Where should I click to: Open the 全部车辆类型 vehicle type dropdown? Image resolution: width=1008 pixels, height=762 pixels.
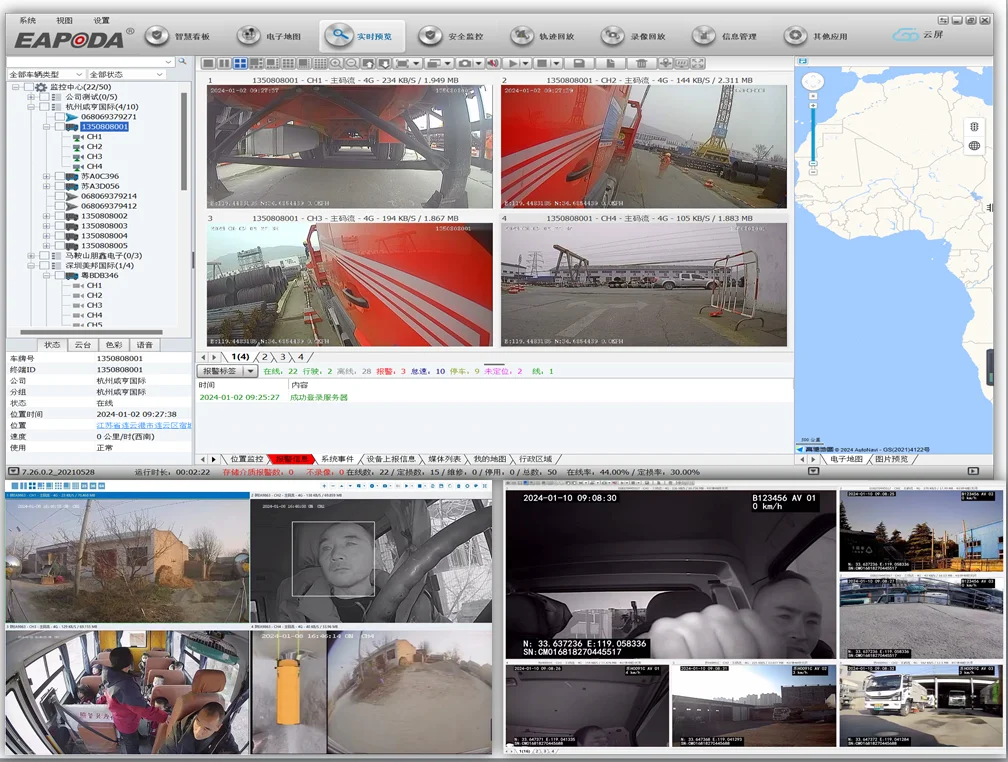[x=44, y=74]
